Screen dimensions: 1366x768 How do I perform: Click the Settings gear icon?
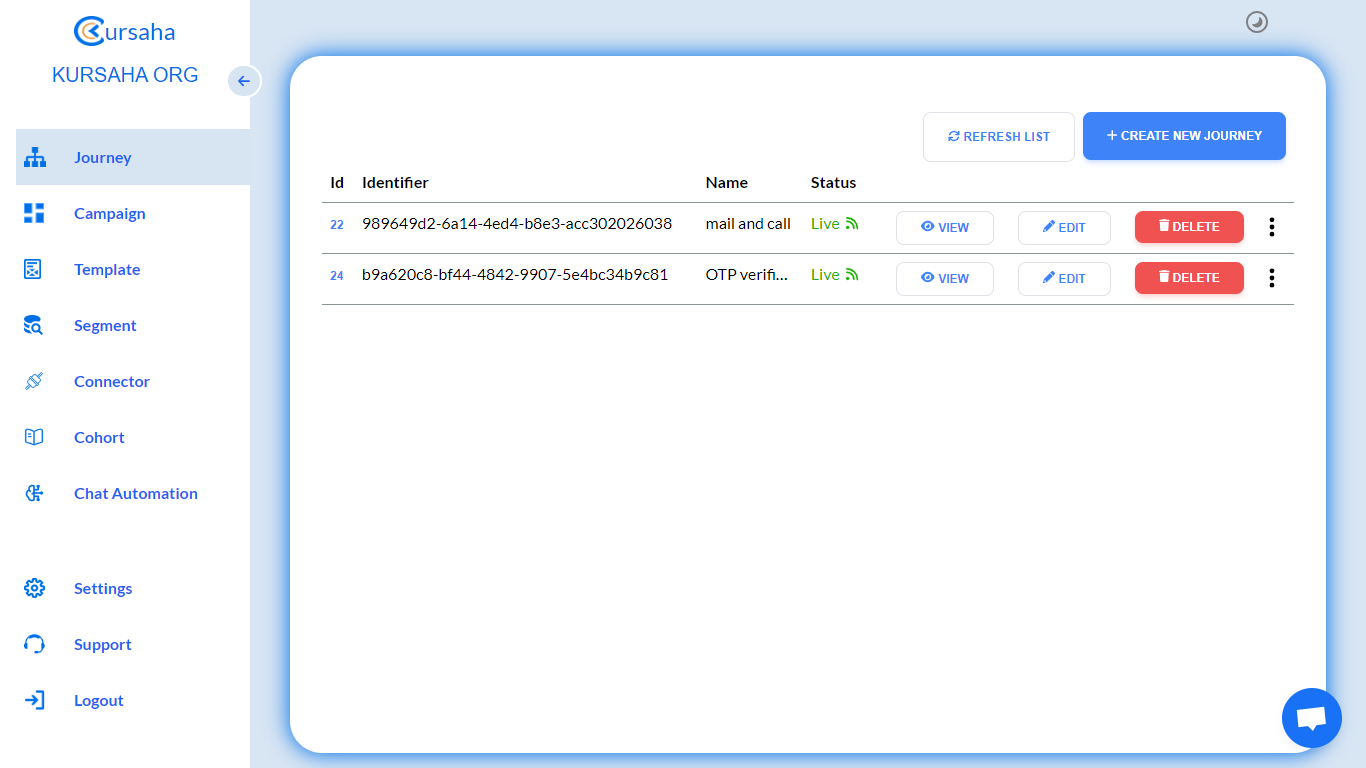point(34,588)
